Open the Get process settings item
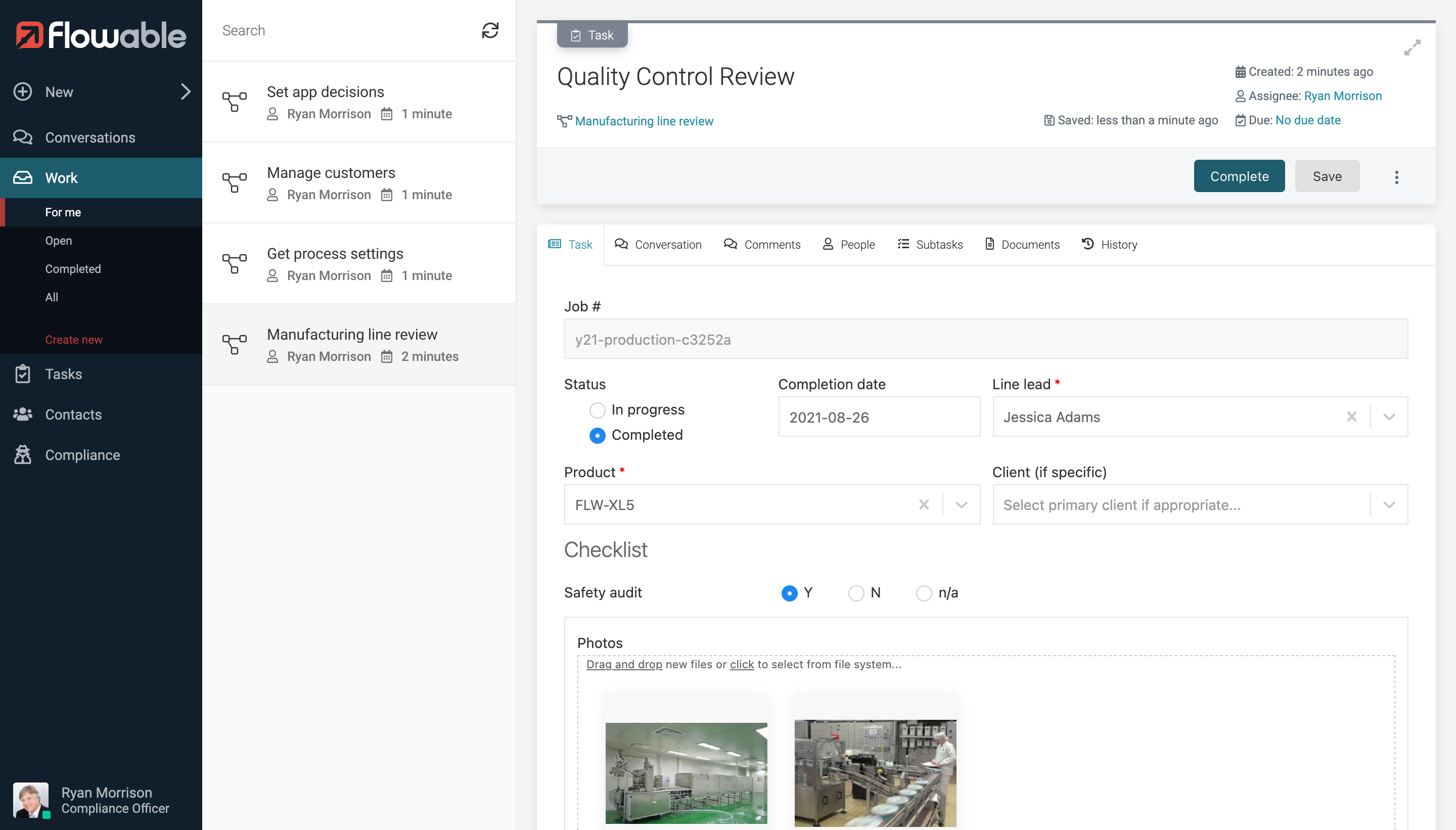 (x=359, y=264)
